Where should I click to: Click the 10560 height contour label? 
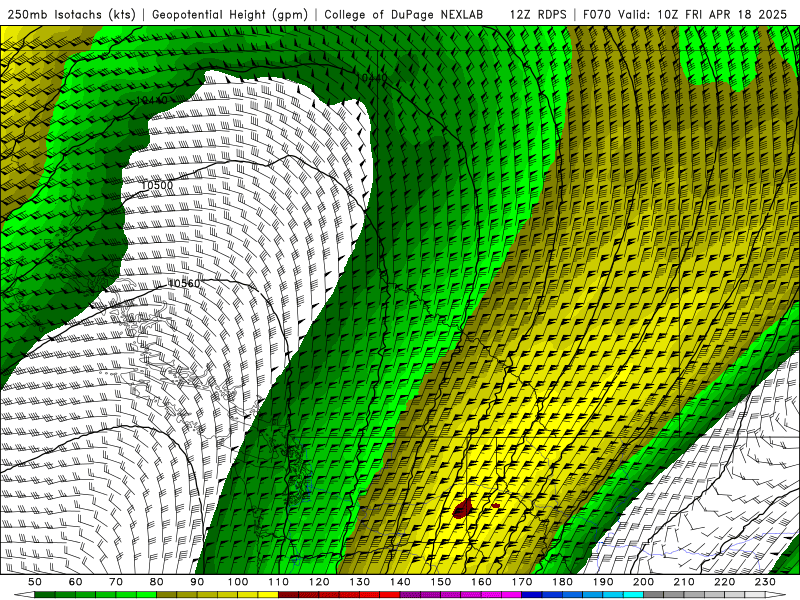(184, 283)
